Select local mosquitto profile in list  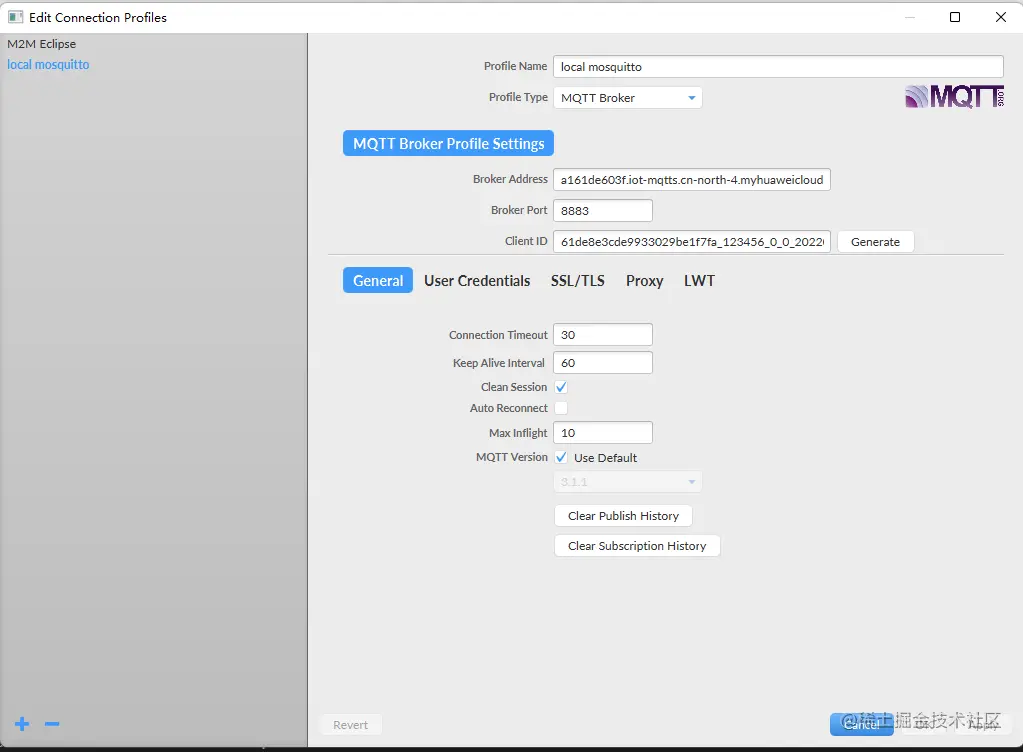(x=48, y=65)
